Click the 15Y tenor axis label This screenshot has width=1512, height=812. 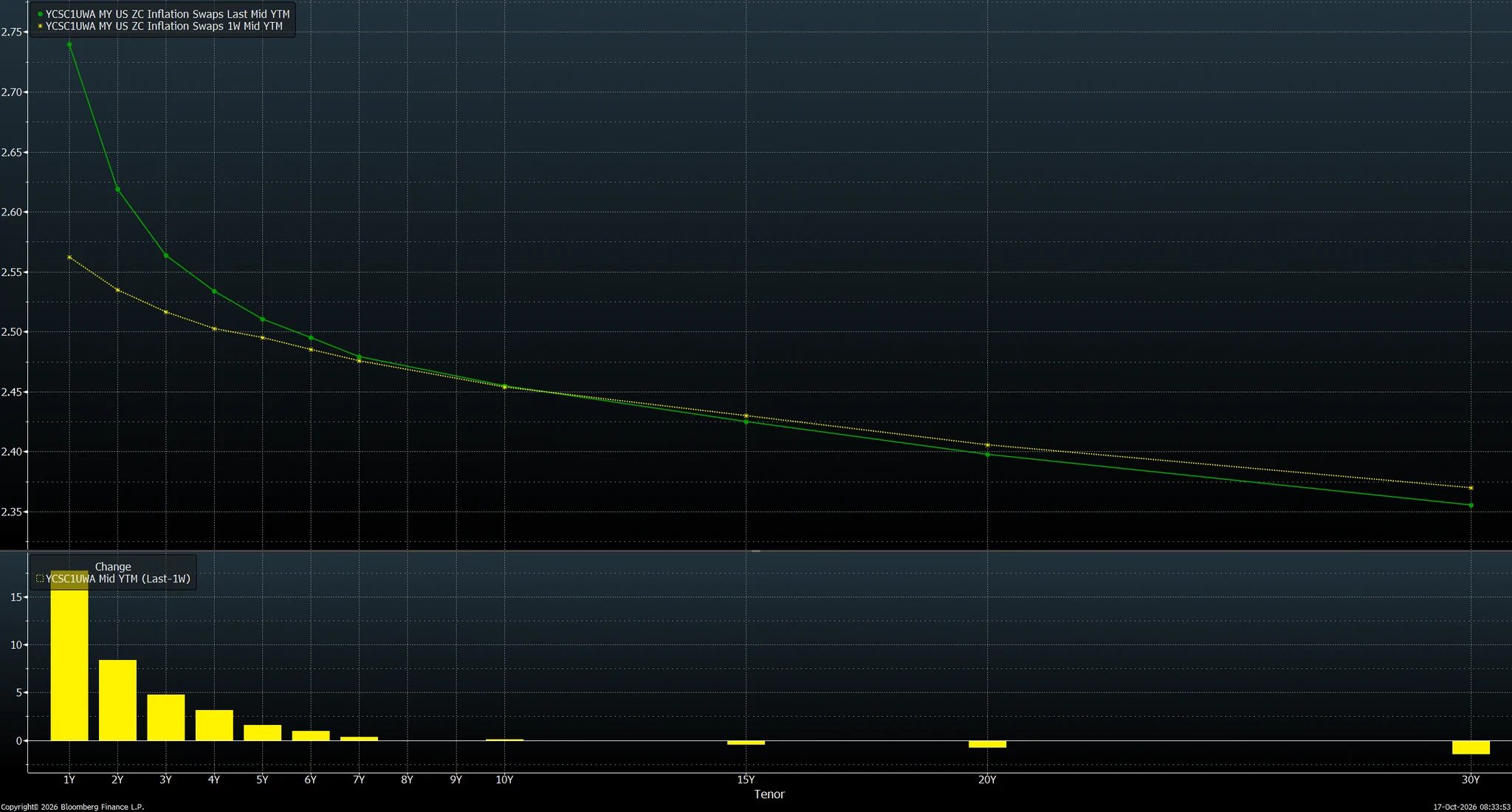click(x=746, y=780)
